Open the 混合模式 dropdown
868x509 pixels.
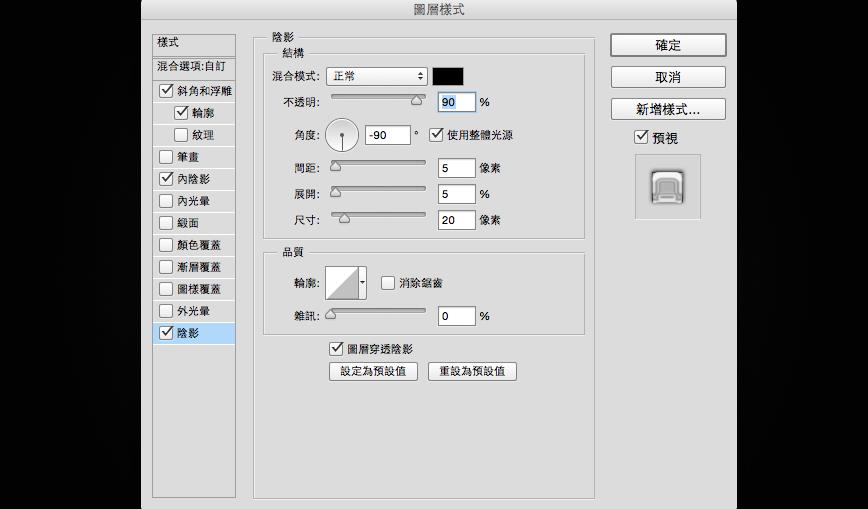(x=376, y=76)
